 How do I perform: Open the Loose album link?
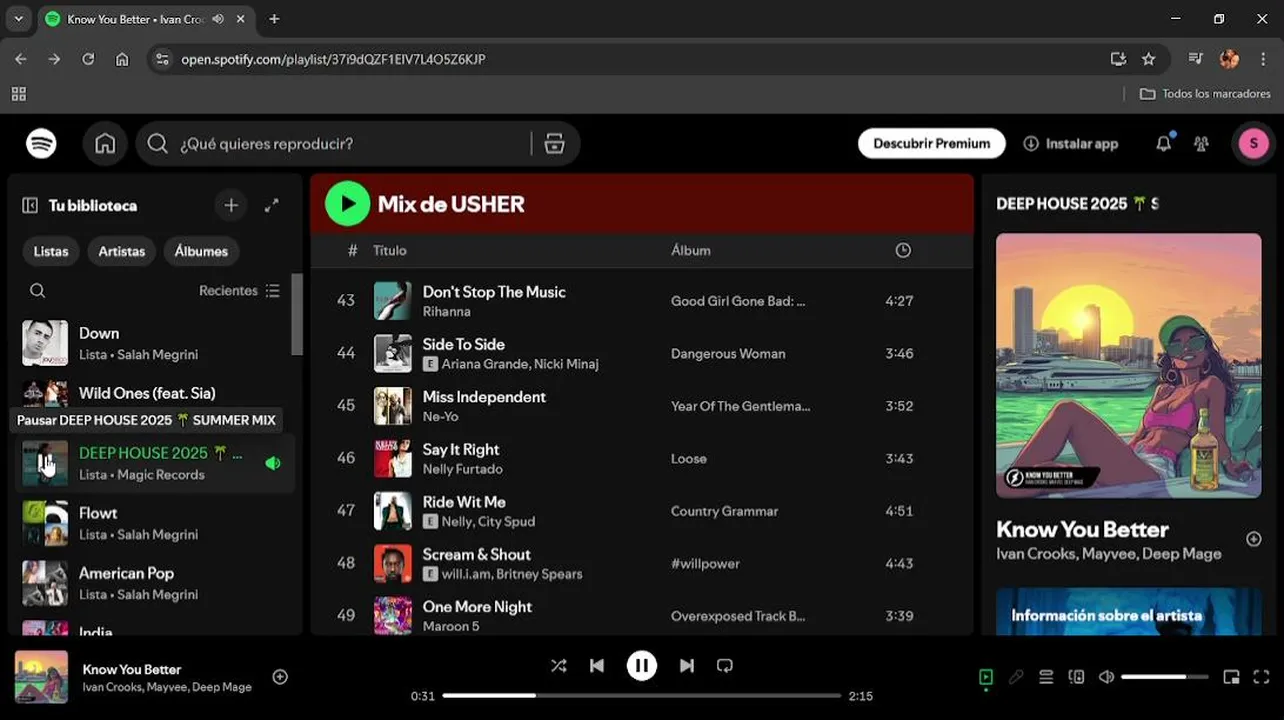pos(689,458)
